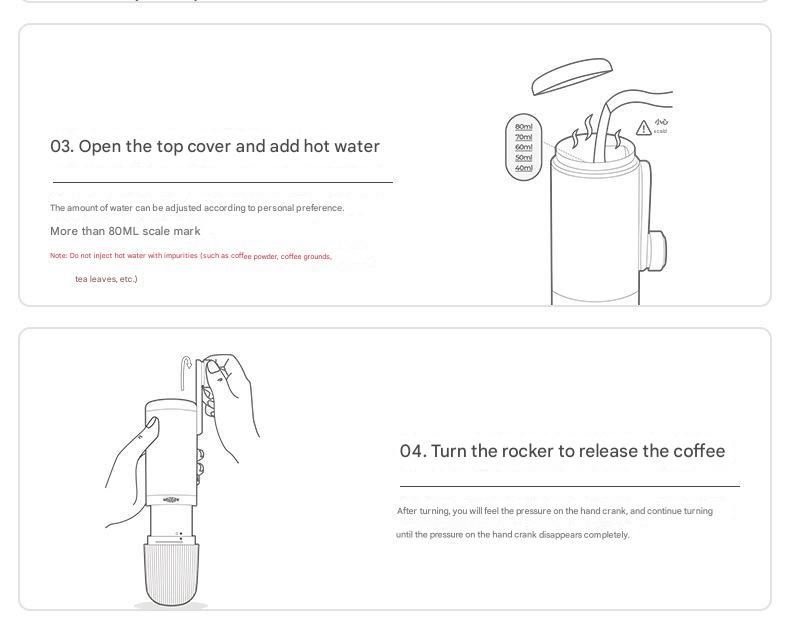Viewport: 790px width, 634px height.
Task: Click the logo on the coffee maker body
Action: pos(171,500)
